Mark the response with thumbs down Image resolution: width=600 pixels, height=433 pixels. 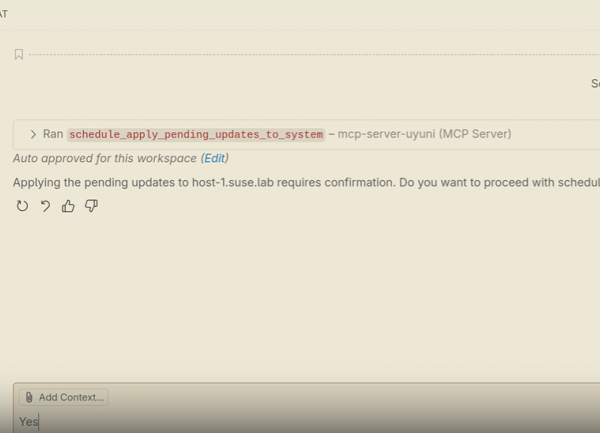[x=91, y=206]
